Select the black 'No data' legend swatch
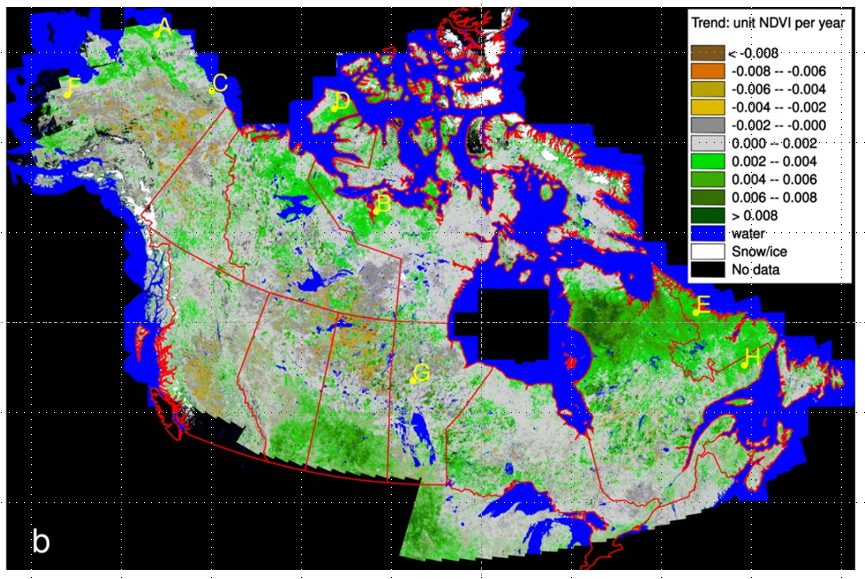Screen dimensions: 865x579 pos(708,269)
